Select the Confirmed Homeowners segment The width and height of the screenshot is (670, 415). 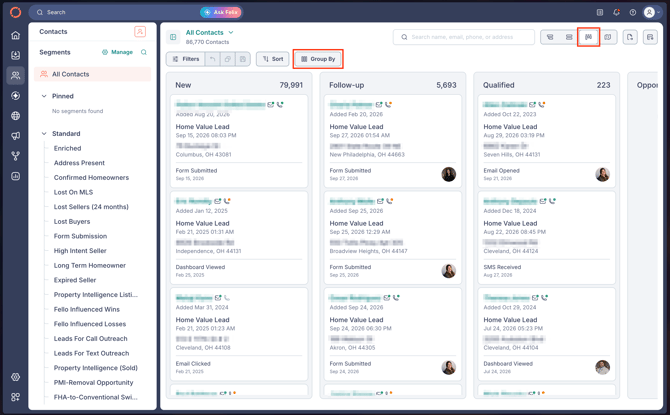point(91,178)
